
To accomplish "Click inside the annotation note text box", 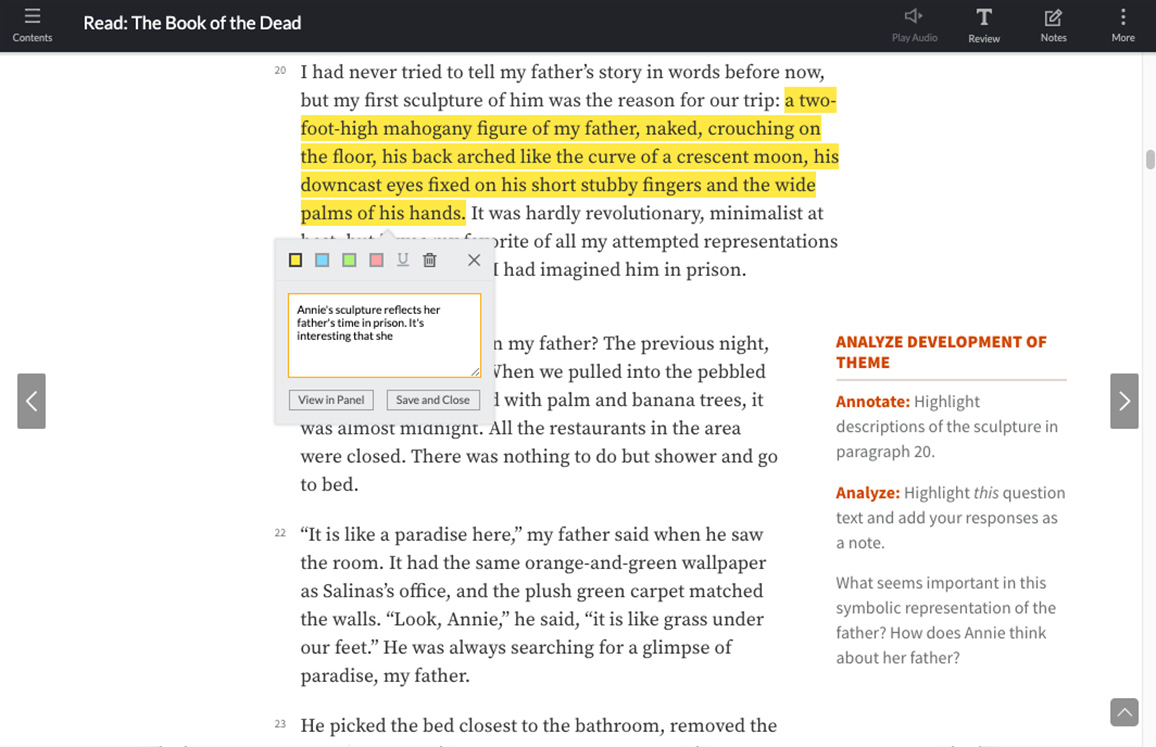I will pos(384,336).
